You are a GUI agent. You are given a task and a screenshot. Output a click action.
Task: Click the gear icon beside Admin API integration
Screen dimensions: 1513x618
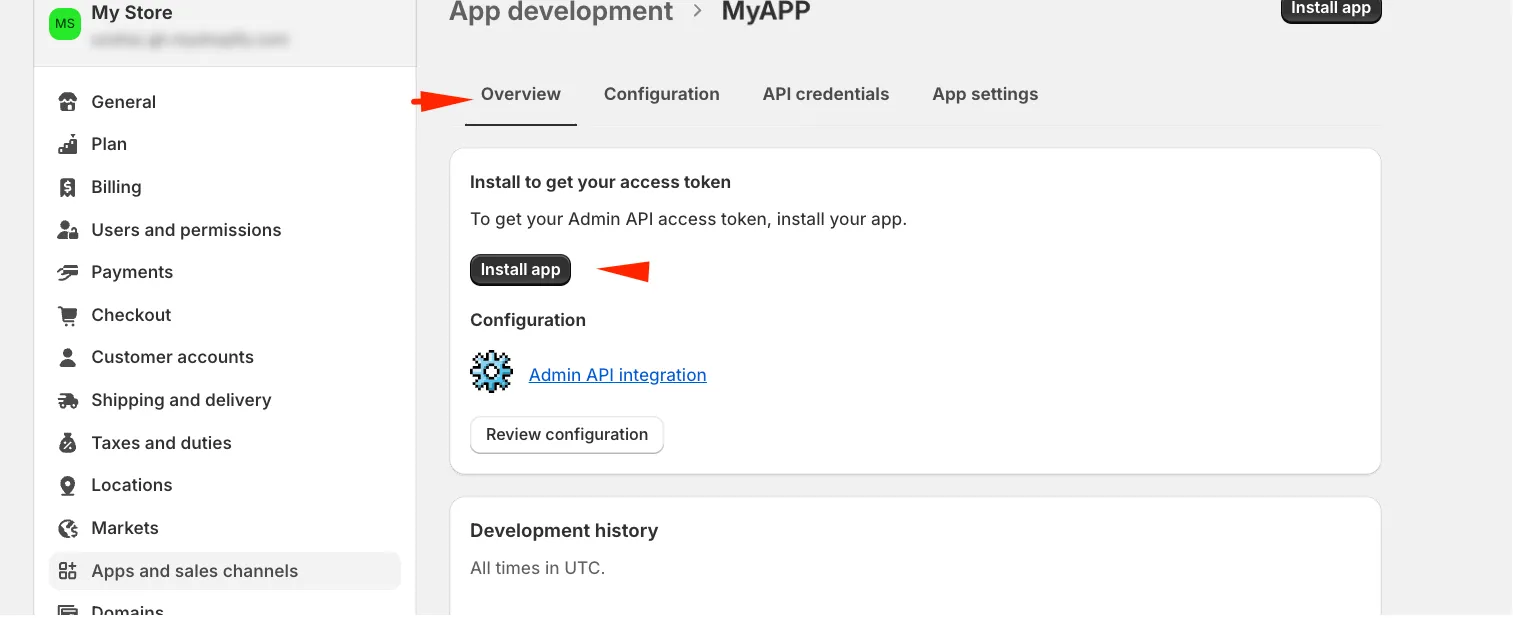coord(491,372)
